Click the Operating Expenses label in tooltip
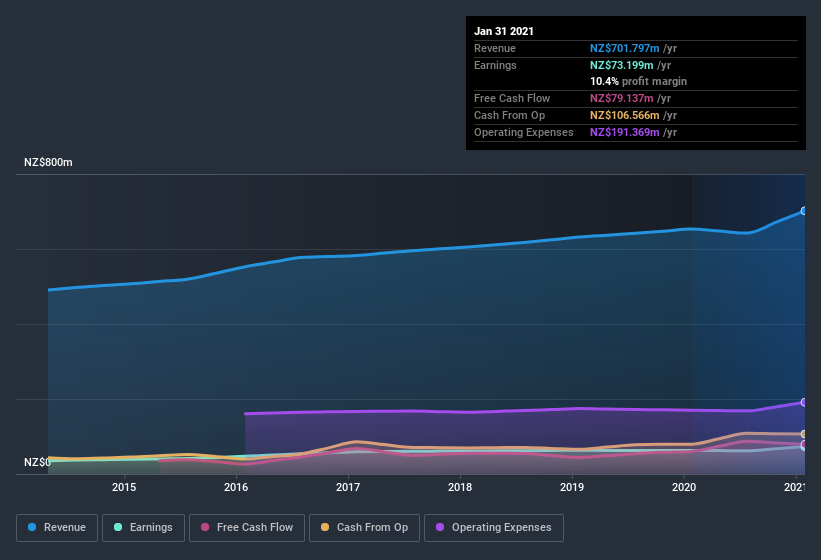Viewport: 821px width, 560px height. click(524, 132)
